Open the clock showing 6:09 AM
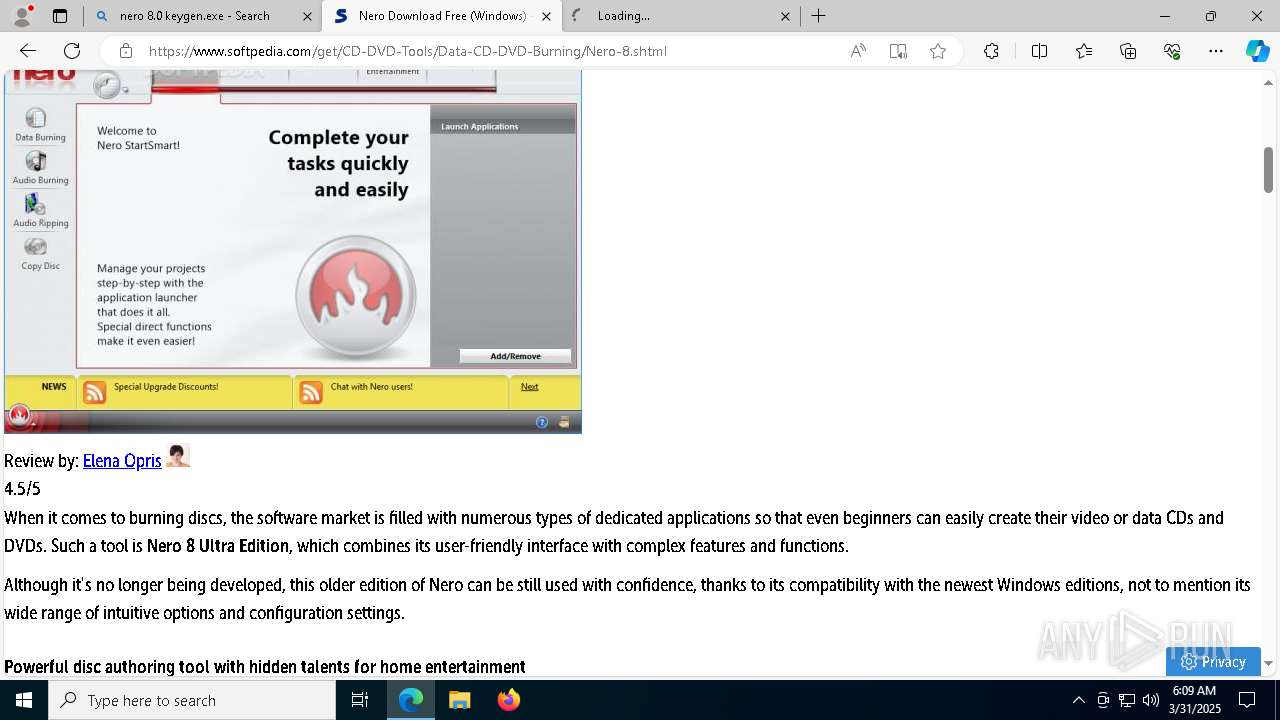1280x720 pixels. pos(1195,700)
